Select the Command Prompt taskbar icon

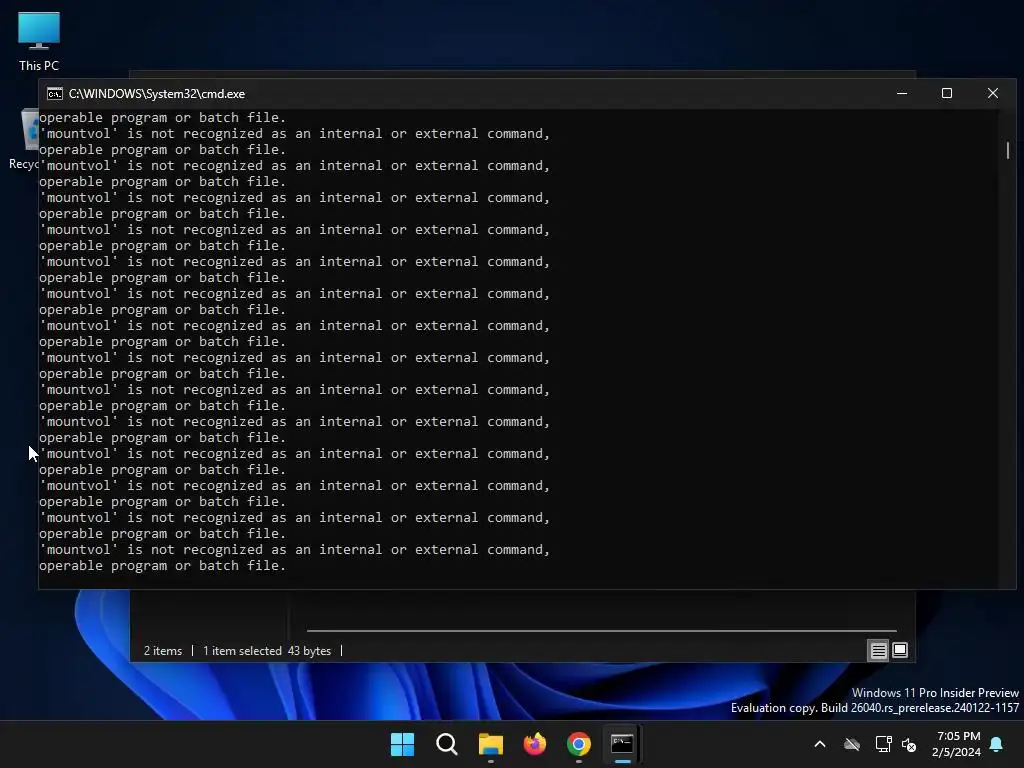(x=622, y=744)
